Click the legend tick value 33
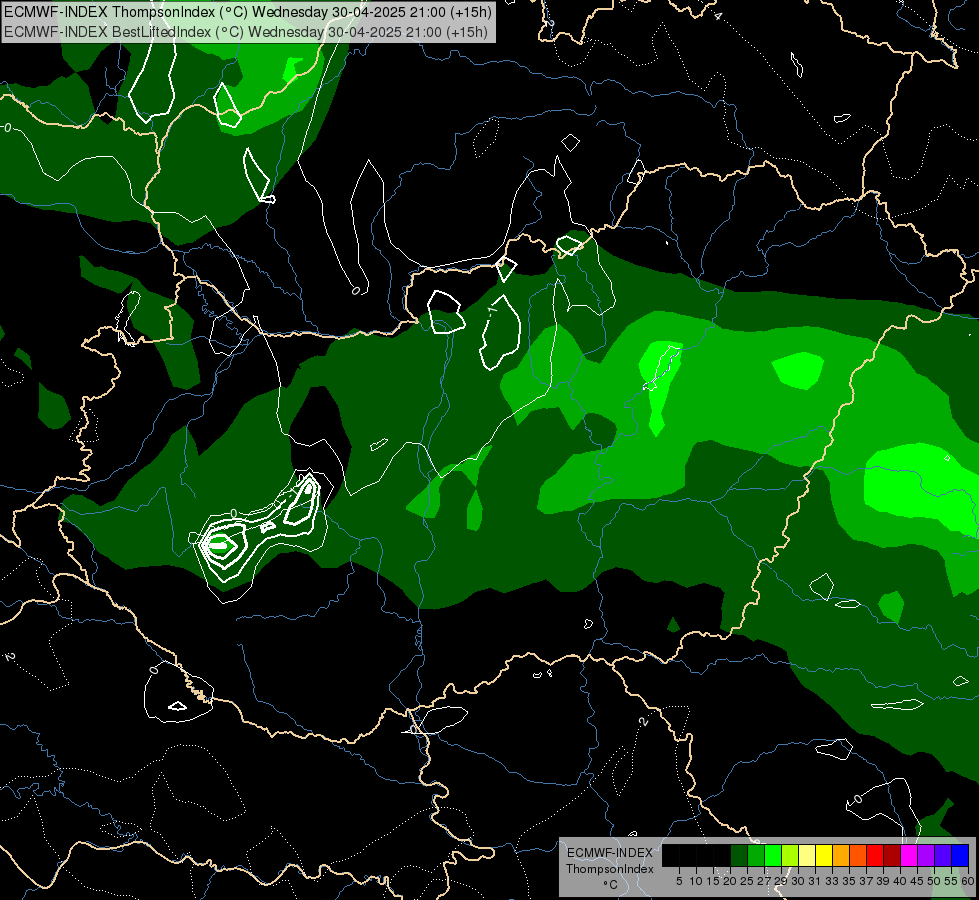This screenshot has height=900, width=979. point(832,881)
